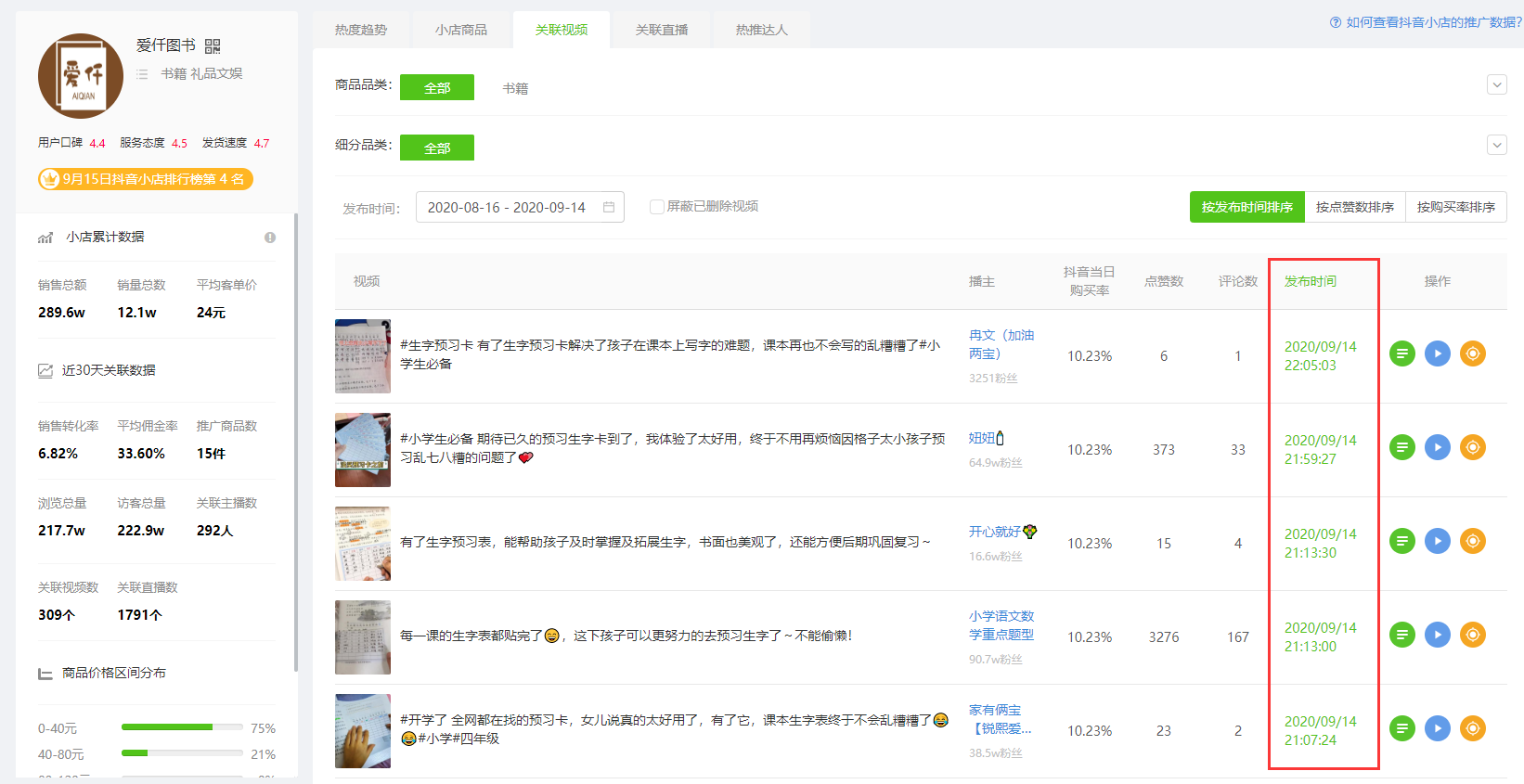The height and width of the screenshot is (784, 1524).
Task: Click the trend icon beside 近30天关联数据
Action: point(45,370)
